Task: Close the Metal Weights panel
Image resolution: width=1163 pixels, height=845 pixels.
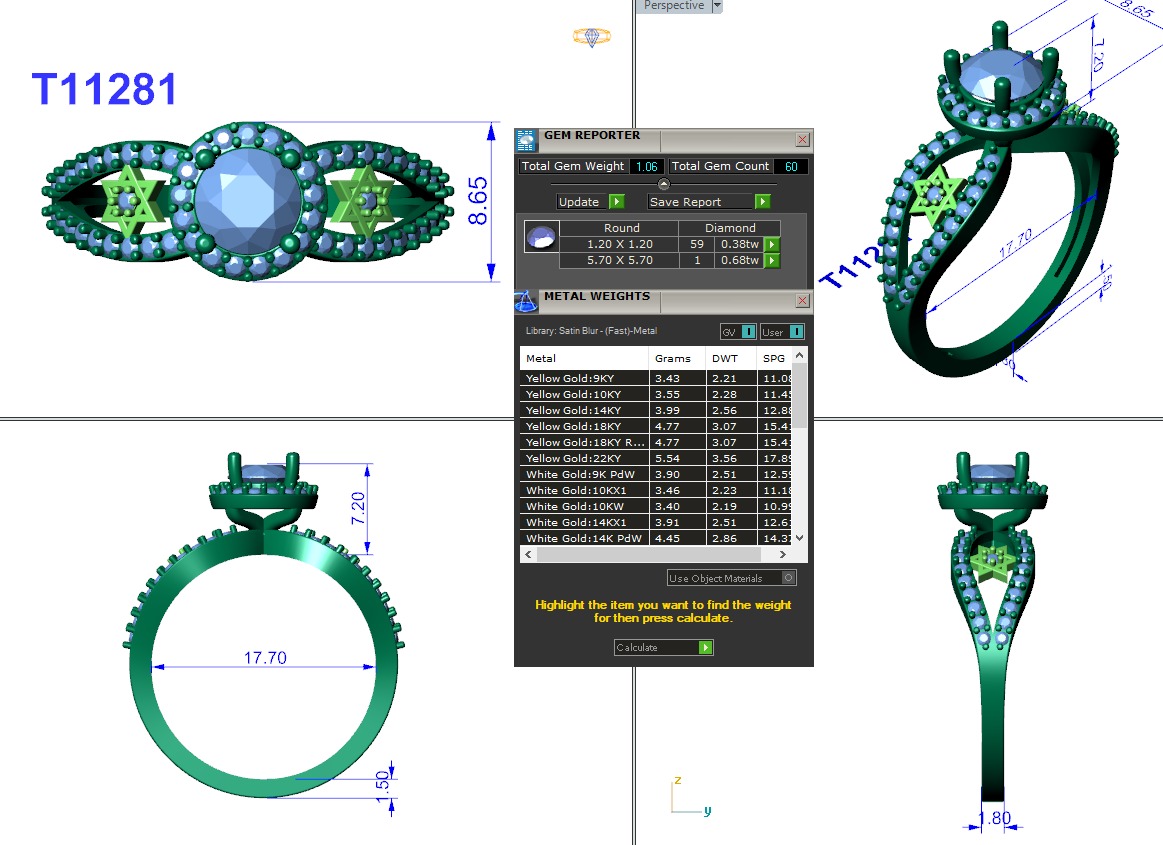Action: [802, 300]
